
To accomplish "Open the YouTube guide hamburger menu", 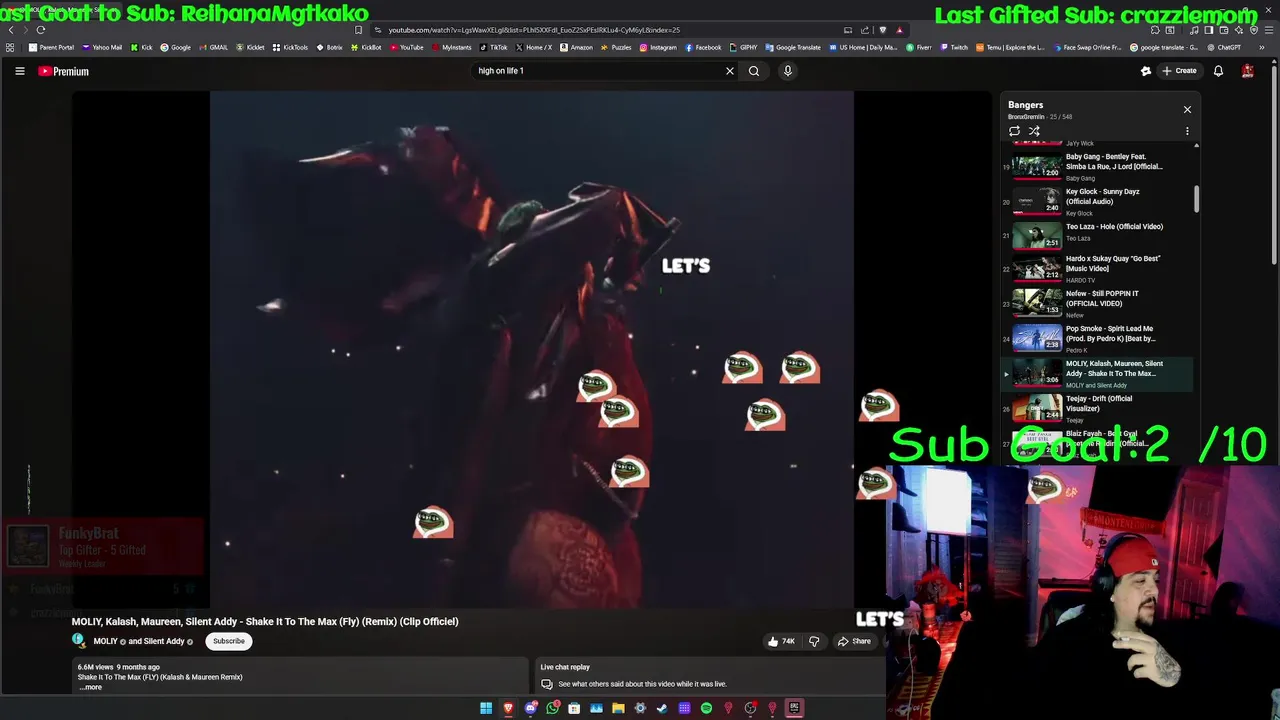I will click(x=19, y=71).
